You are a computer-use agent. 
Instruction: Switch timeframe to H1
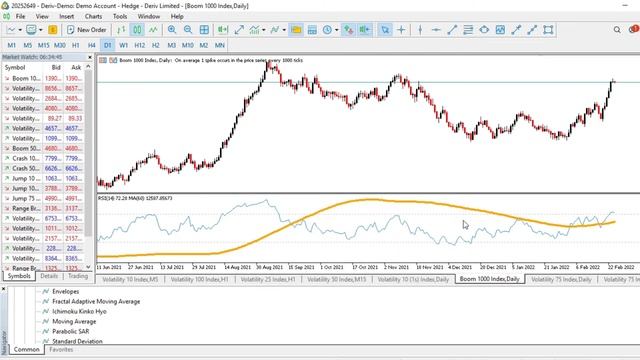pyautogui.click(x=76, y=45)
